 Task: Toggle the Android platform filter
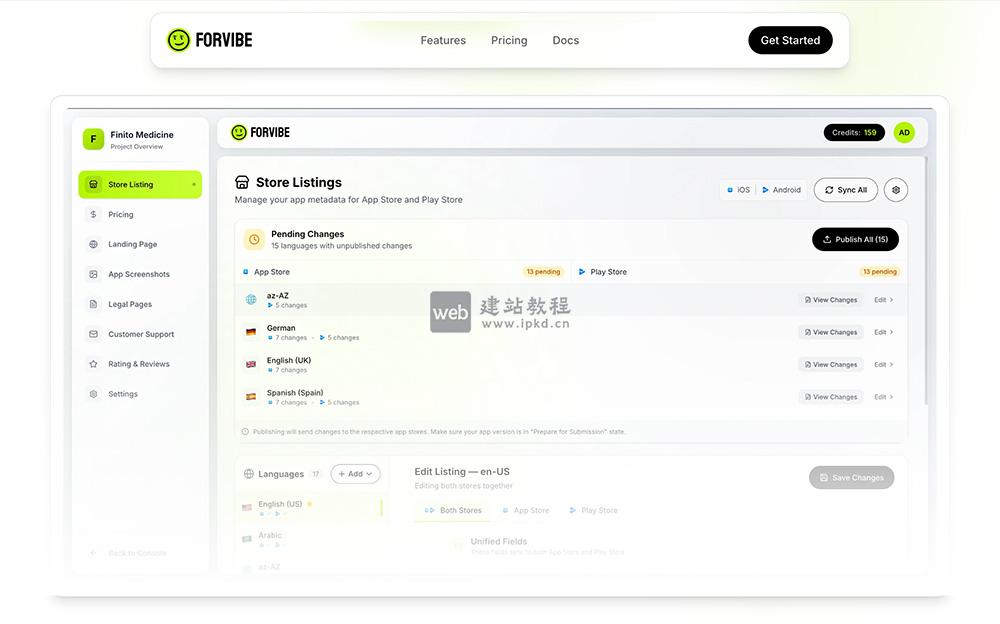tap(781, 189)
